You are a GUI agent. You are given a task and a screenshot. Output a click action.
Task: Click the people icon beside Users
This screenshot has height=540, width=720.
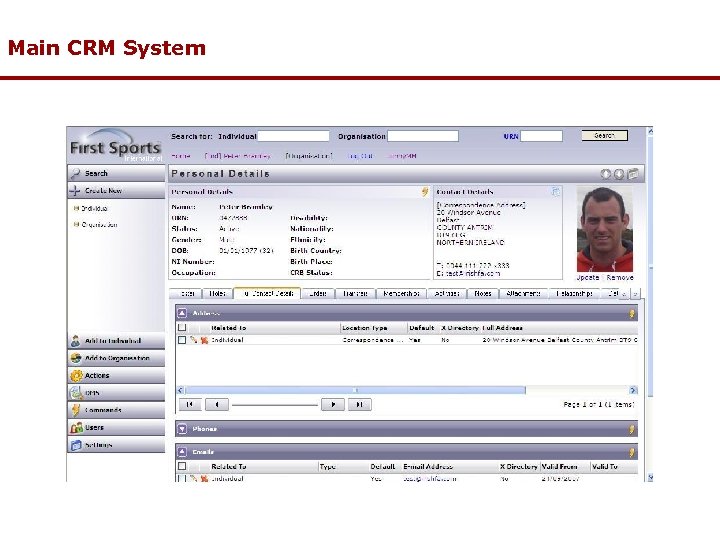[x=76, y=428]
